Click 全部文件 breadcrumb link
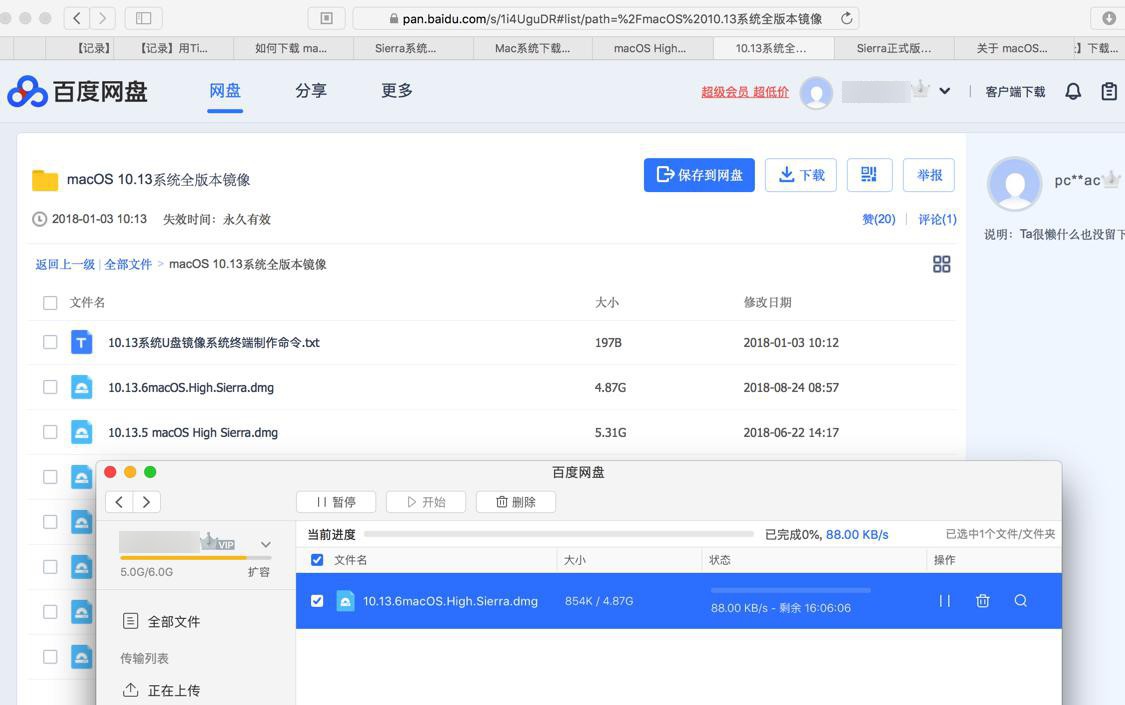 (x=128, y=264)
